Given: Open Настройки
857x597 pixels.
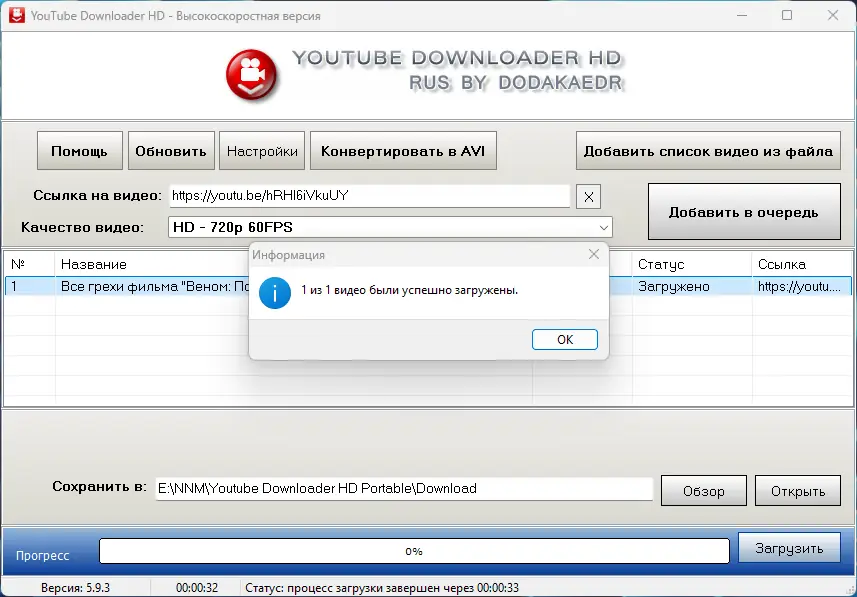Looking at the screenshot, I should click(261, 150).
